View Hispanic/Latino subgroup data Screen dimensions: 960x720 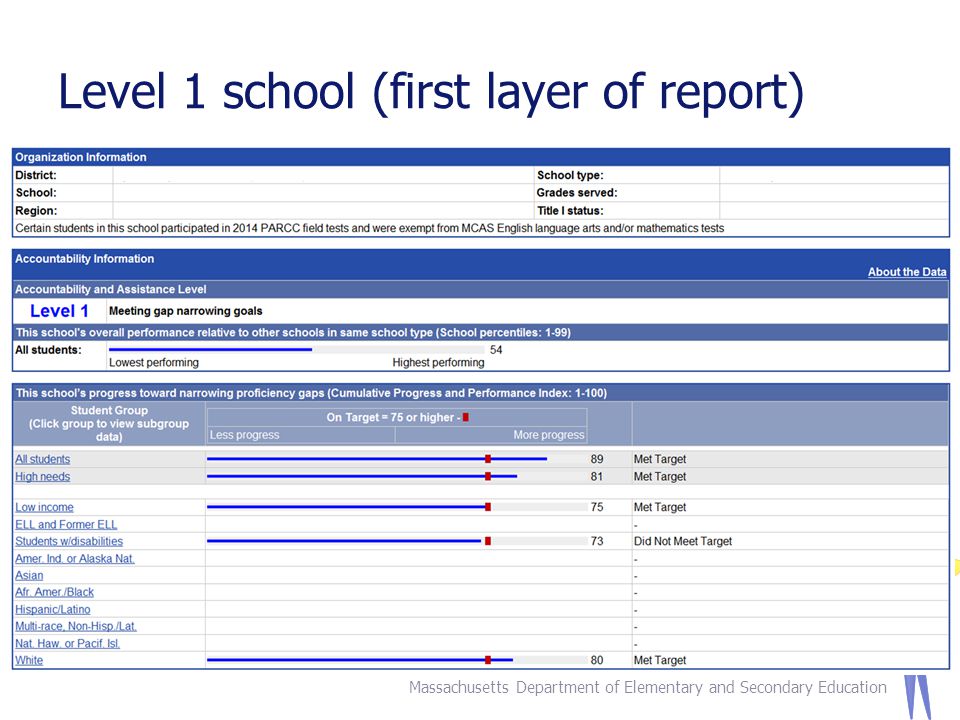(53, 609)
